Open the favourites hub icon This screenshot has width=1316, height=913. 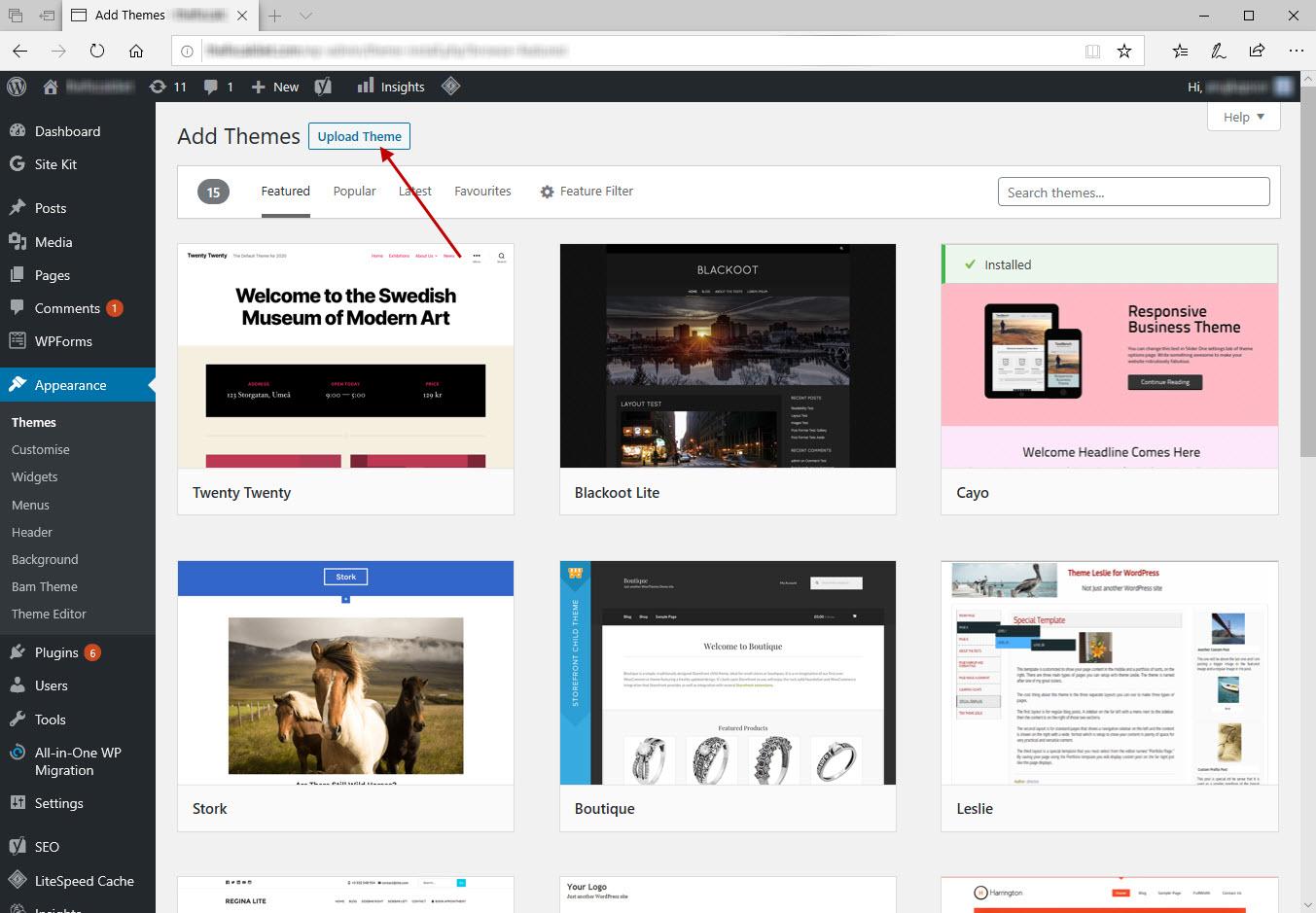coord(1180,51)
